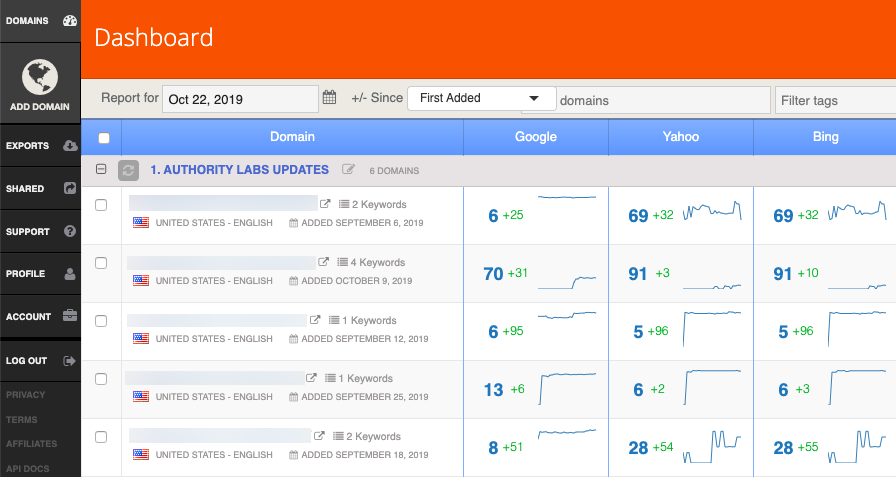The height and width of the screenshot is (477, 896).
Task: Click the US flag in the September 6 row
Action: point(141,223)
